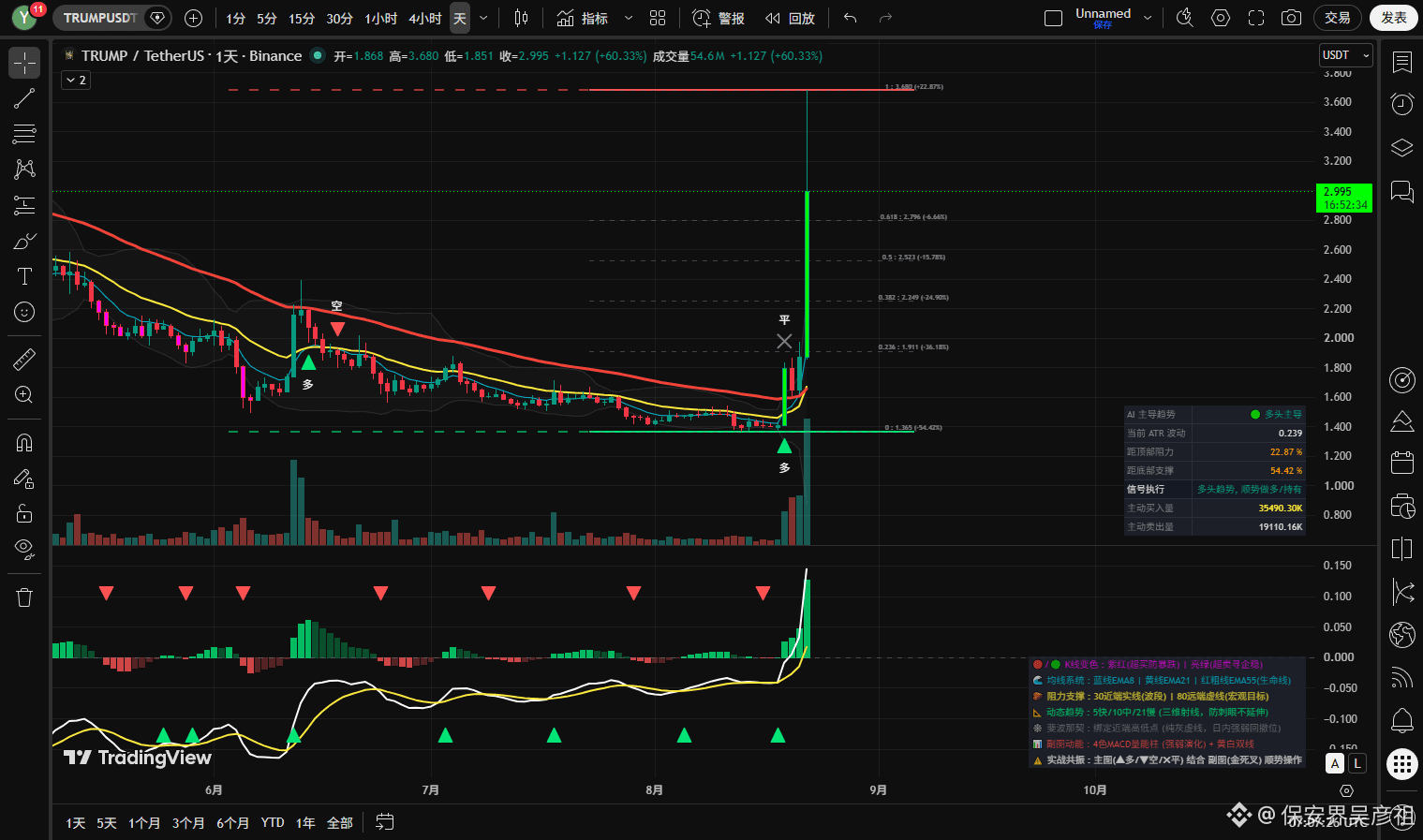Enter fullscreen mode
This screenshot has height=840, width=1423.
point(1256,18)
